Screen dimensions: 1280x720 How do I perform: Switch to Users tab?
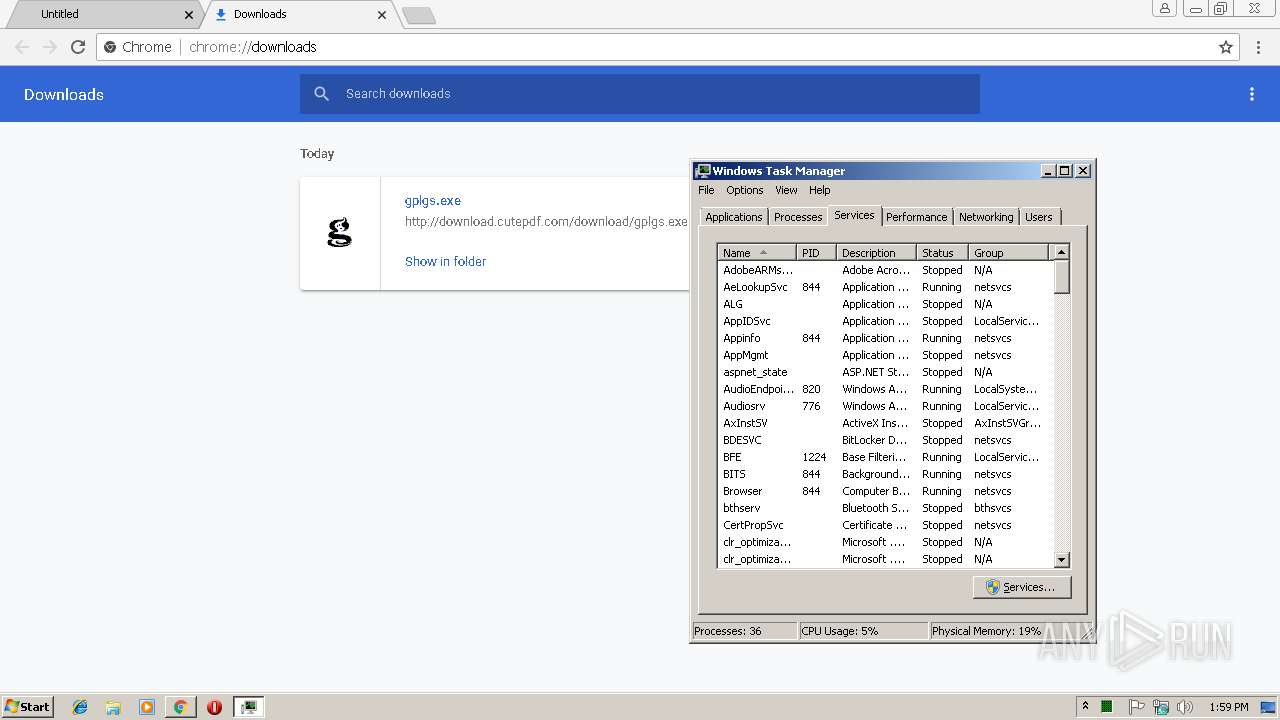pos(1038,217)
